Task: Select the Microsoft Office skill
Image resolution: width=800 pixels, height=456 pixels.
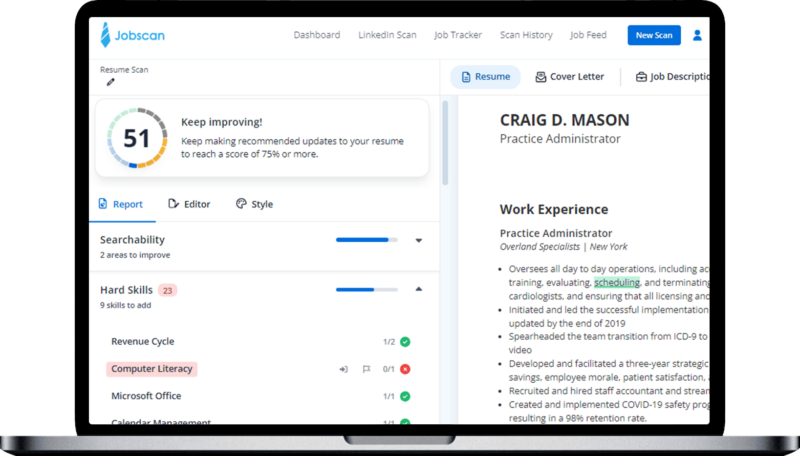Action: [x=146, y=396]
